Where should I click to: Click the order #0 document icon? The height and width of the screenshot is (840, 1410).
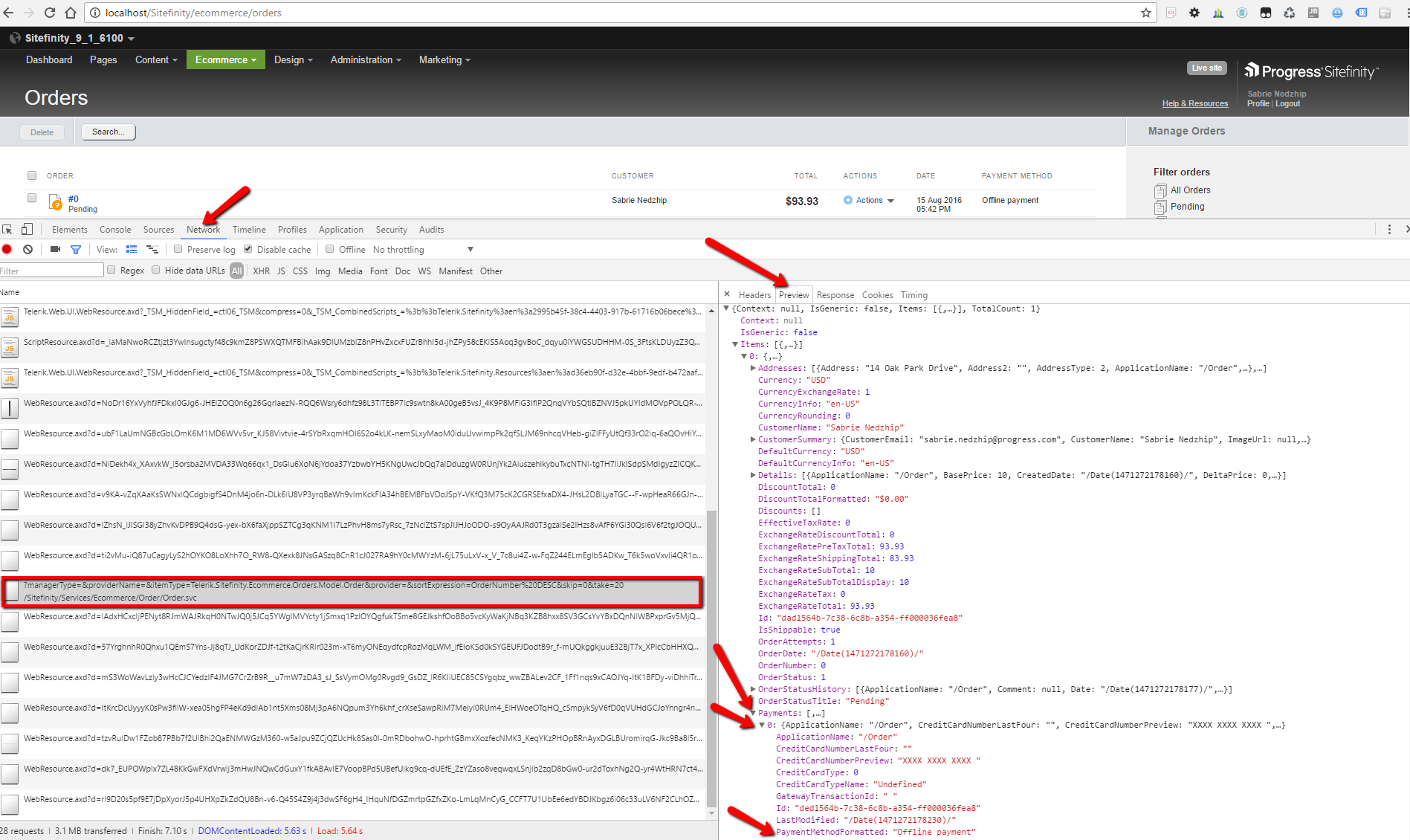click(x=55, y=202)
